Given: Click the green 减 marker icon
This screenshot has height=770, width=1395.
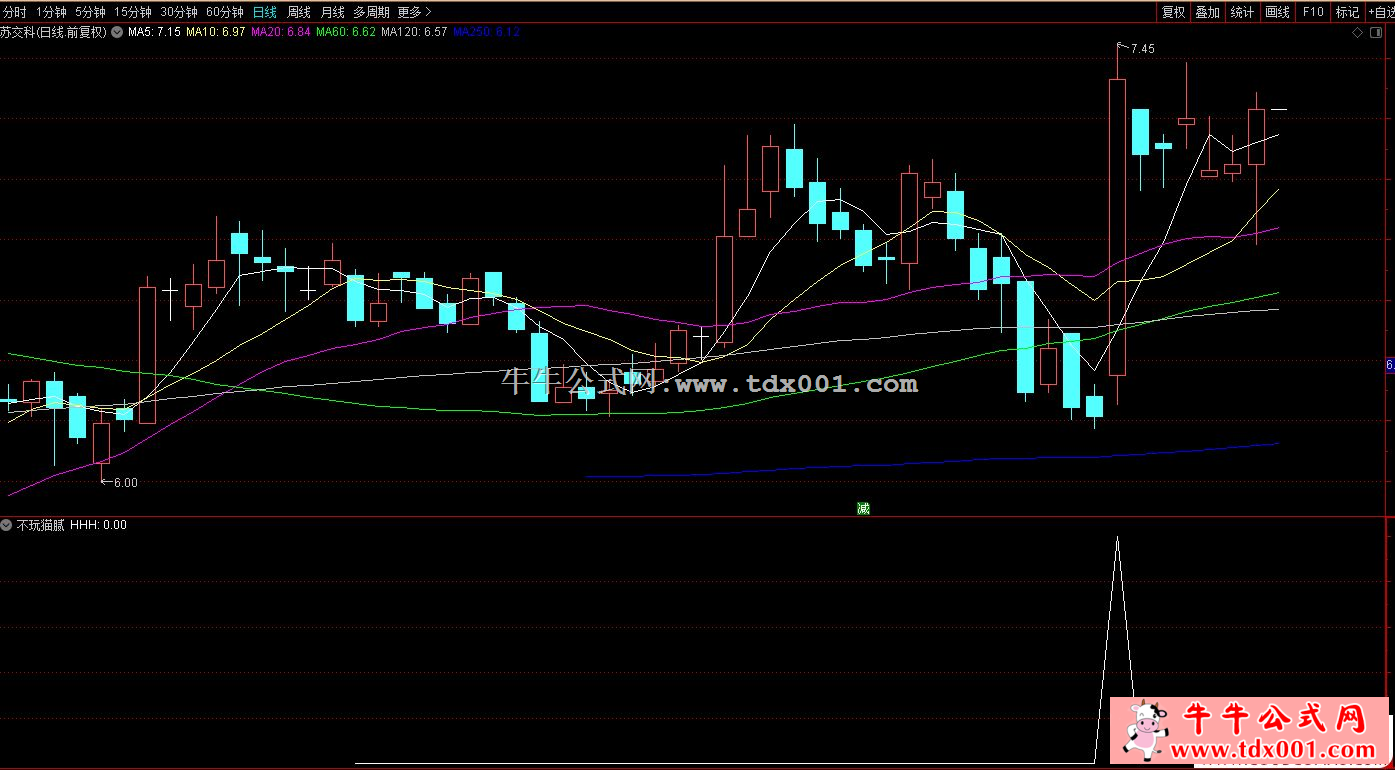Looking at the screenshot, I should [x=863, y=508].
